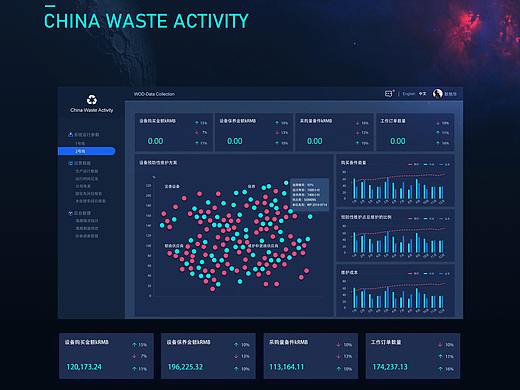The image size is (520, 390).
Task: Click up arrow beside 11% in 120,173.24 card
Action: (134, 369)
